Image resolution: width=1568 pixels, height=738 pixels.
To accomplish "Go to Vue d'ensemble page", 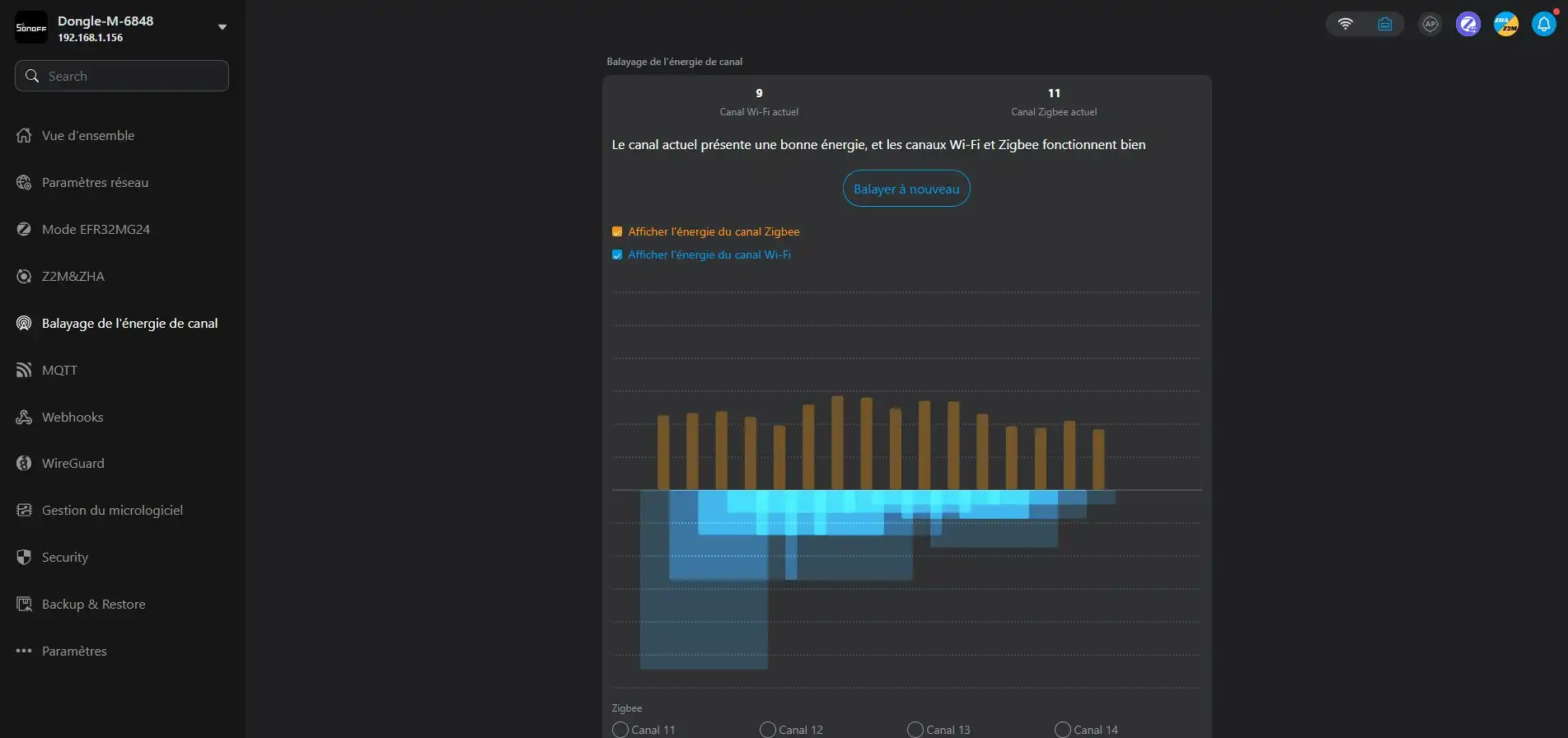I will pos(87,135).
